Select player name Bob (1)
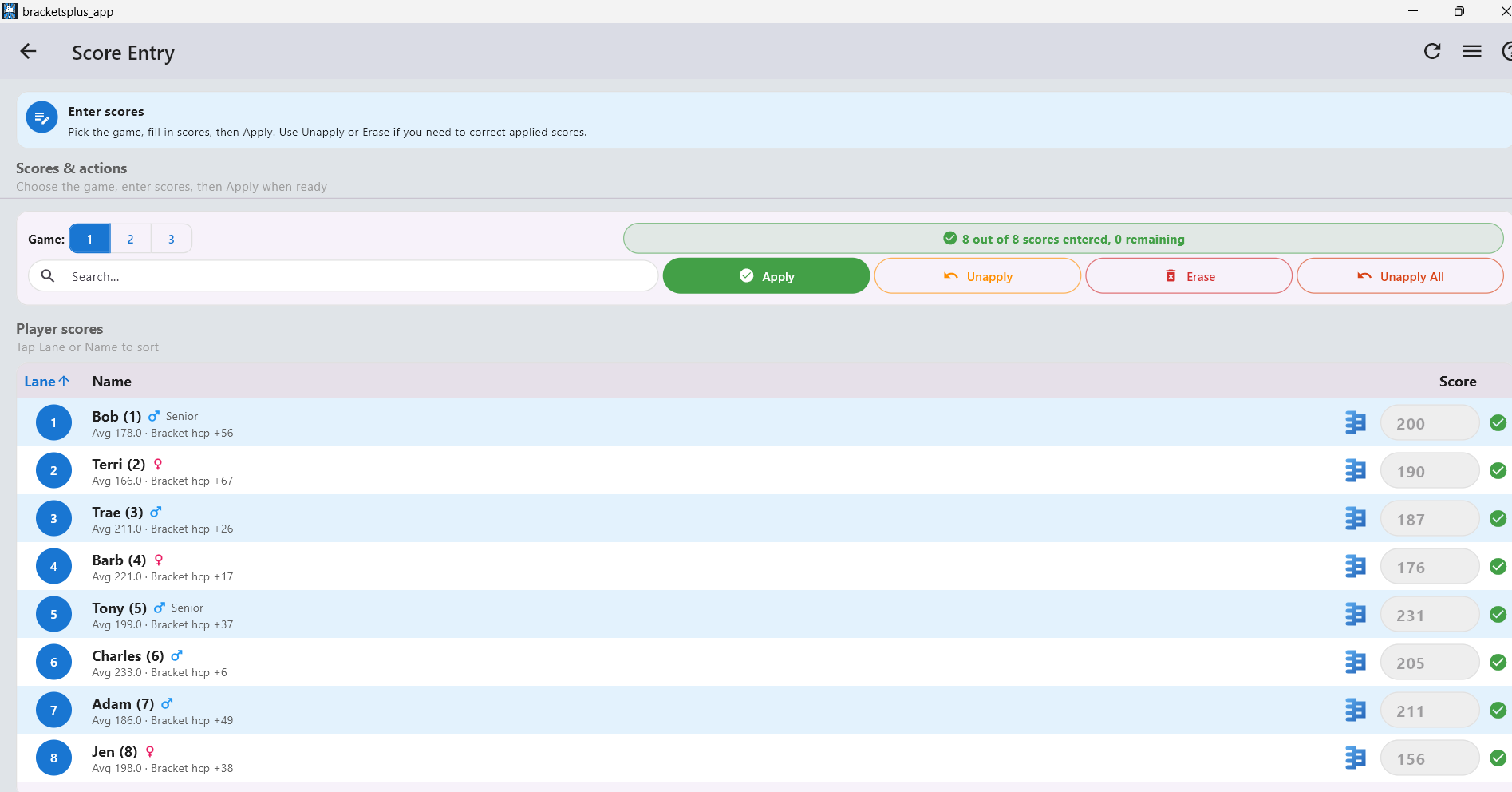The width and height of the screenshot is (1512, 792). (x=116, y=416)
